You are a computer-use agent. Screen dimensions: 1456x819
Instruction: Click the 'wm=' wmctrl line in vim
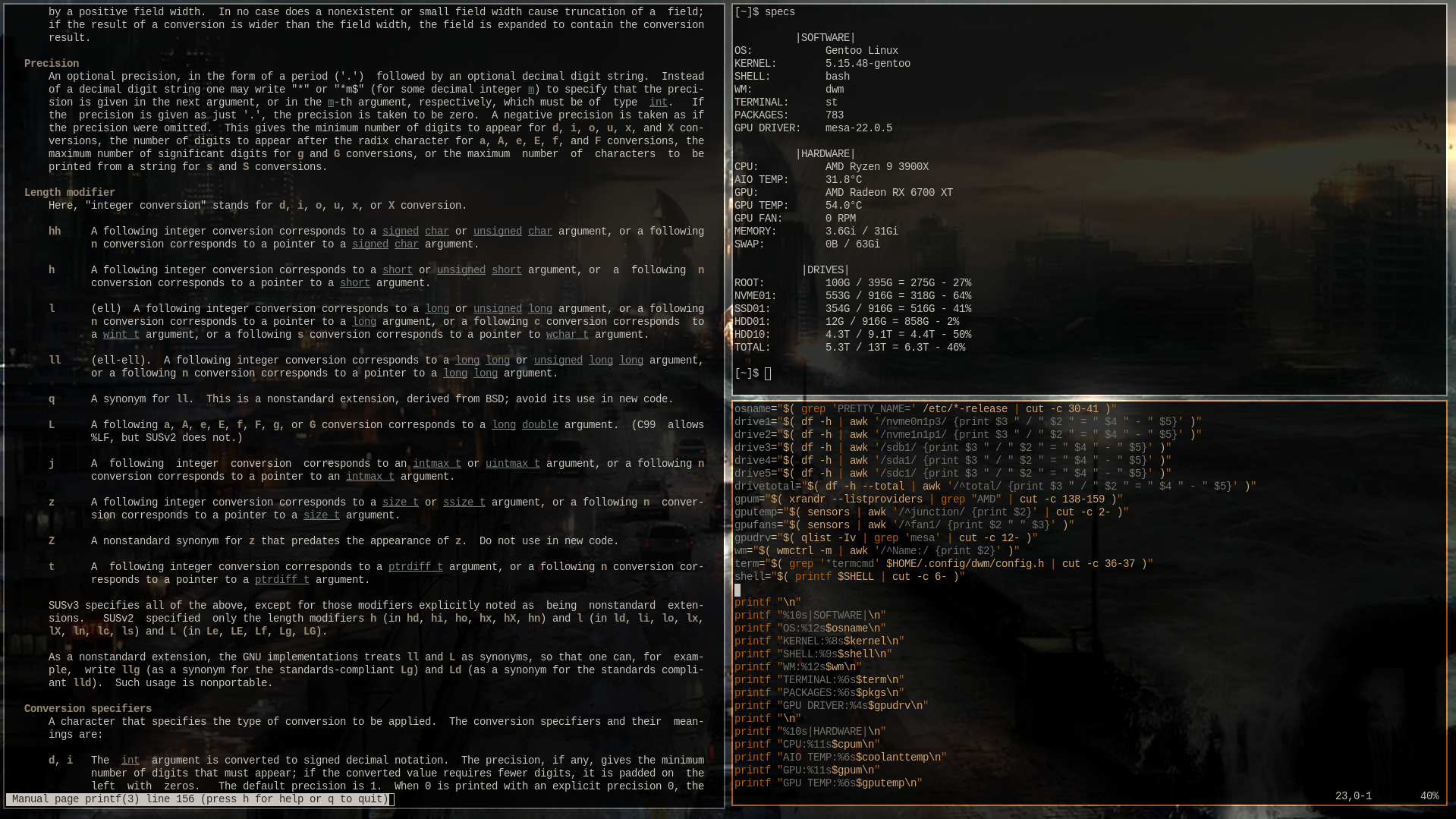[x=877, y=551]
